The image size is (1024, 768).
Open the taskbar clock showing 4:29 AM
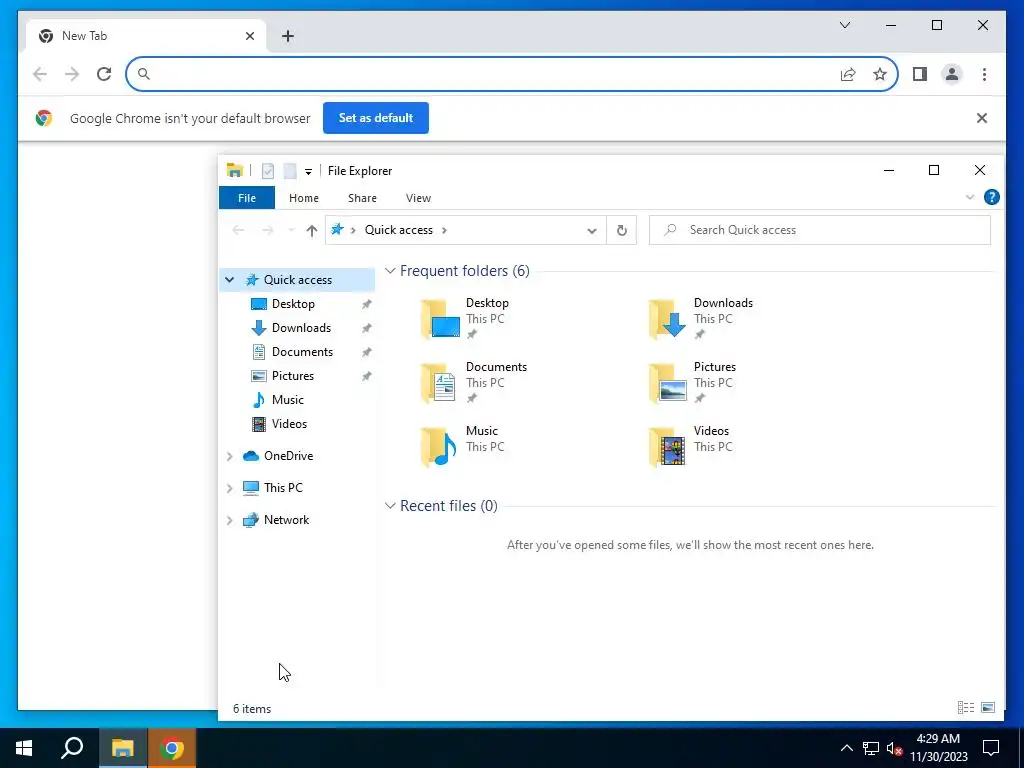938,748
